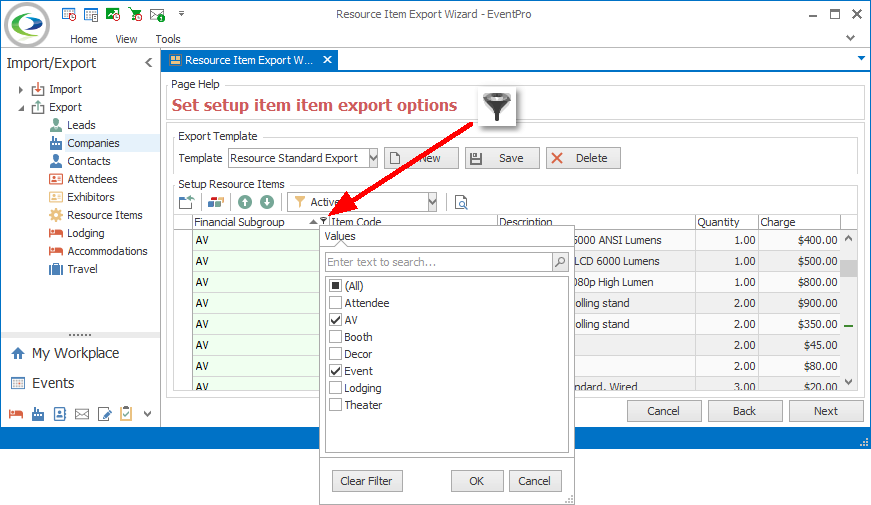The height and width of the screenshot is (505, 871).
Task: Select Companies under Export
Action: pyautogui.click(x=93, y=143)
